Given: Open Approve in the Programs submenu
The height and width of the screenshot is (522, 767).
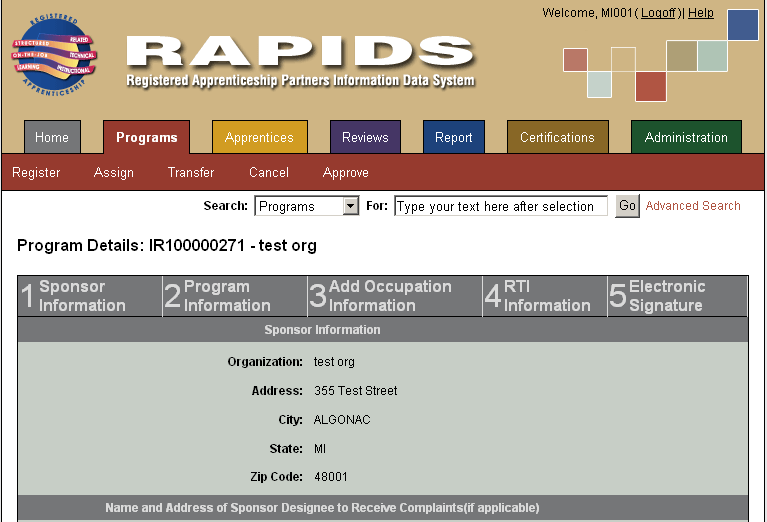Looking at the screenshot, I should [x=346, y=173].
